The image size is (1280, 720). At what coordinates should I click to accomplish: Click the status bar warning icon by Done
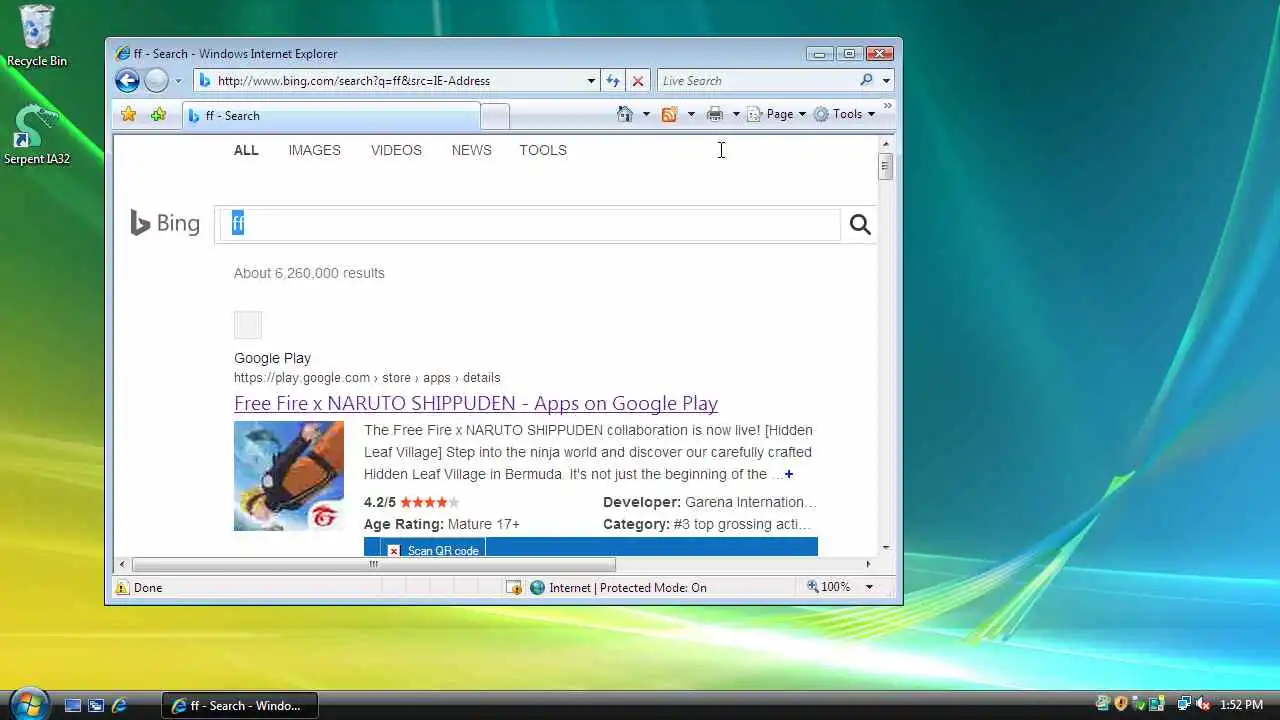(x=122, y=588)
